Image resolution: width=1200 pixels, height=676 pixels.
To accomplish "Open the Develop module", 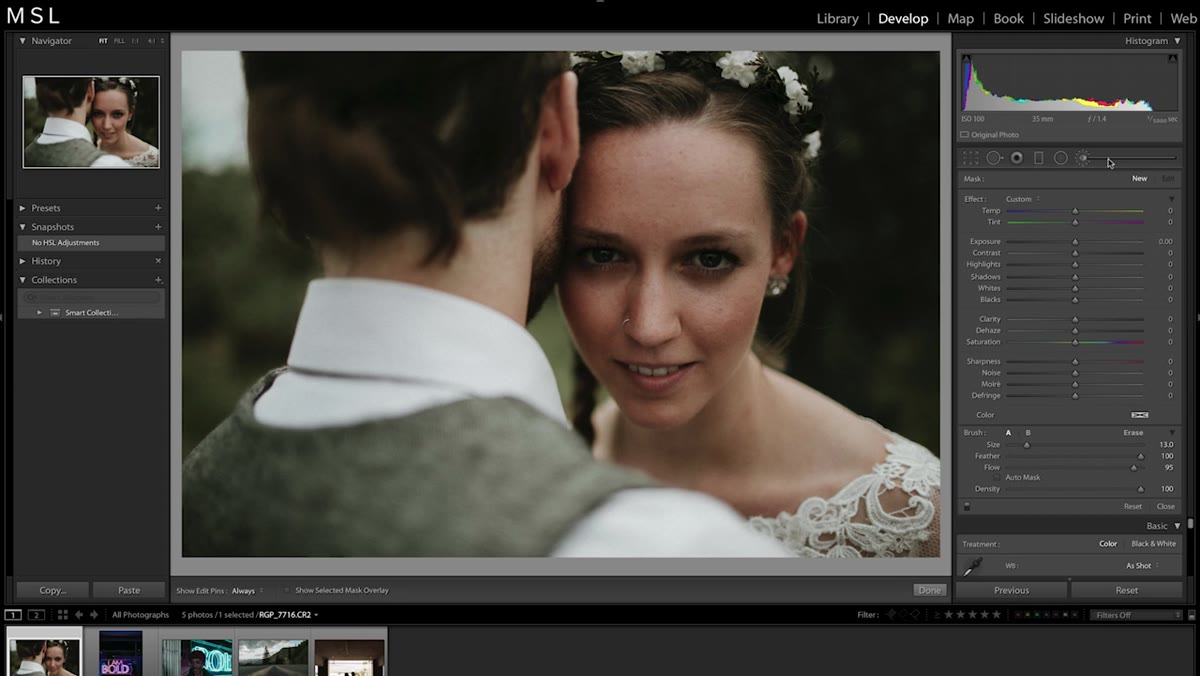I will (903, 18).
